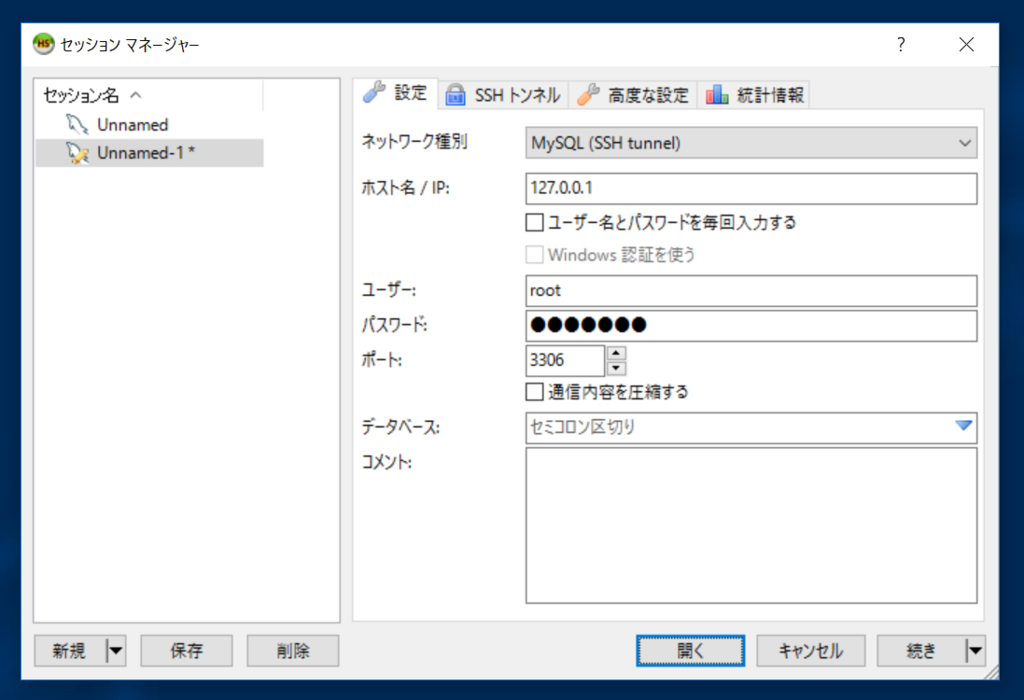Click the 開く button
Image resolution: width=1024 pixels, height=700 pixels.
click(x=690, y=650)
